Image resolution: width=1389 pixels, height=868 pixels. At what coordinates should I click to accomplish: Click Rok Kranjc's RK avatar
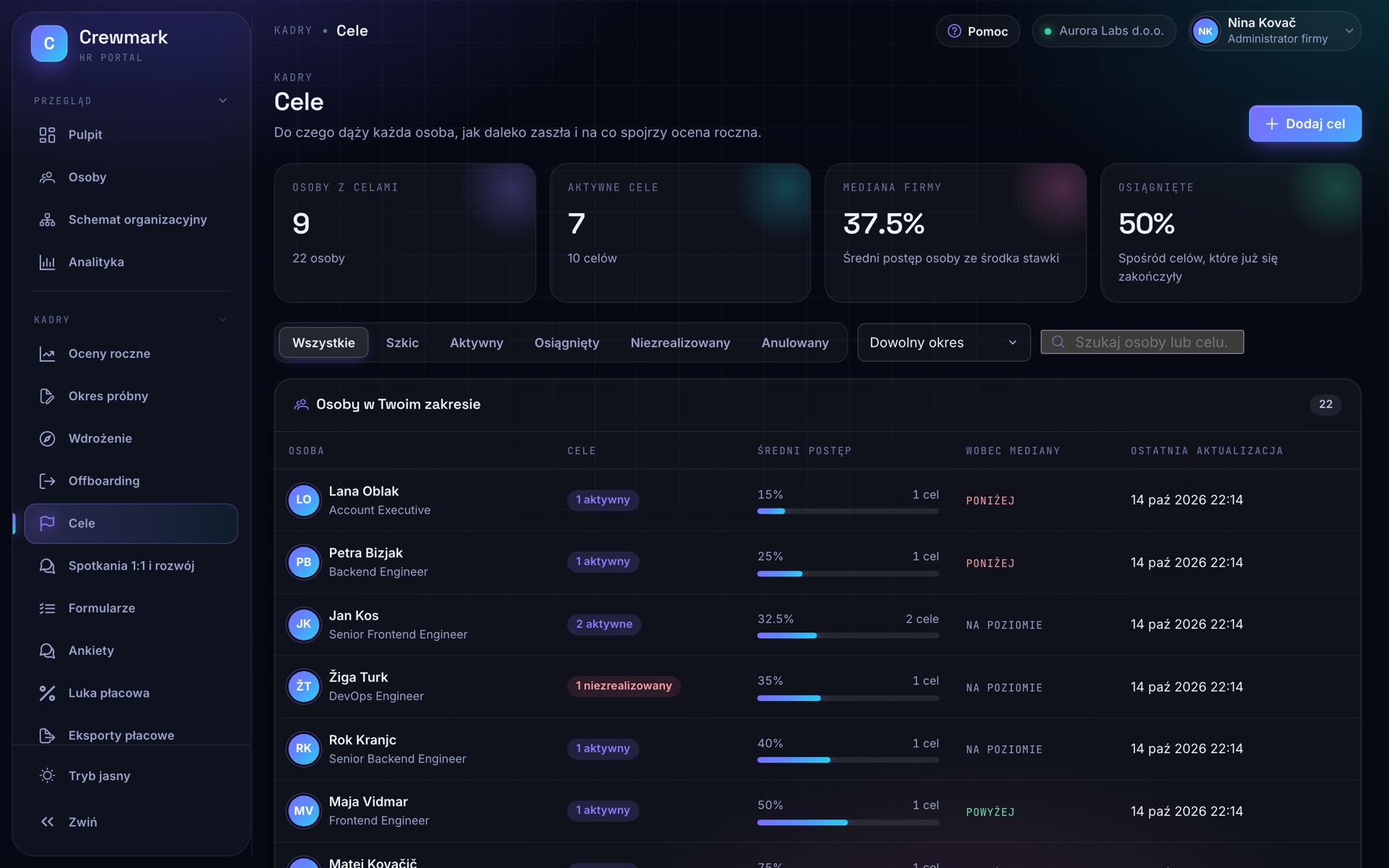click(x=304, y=749)
